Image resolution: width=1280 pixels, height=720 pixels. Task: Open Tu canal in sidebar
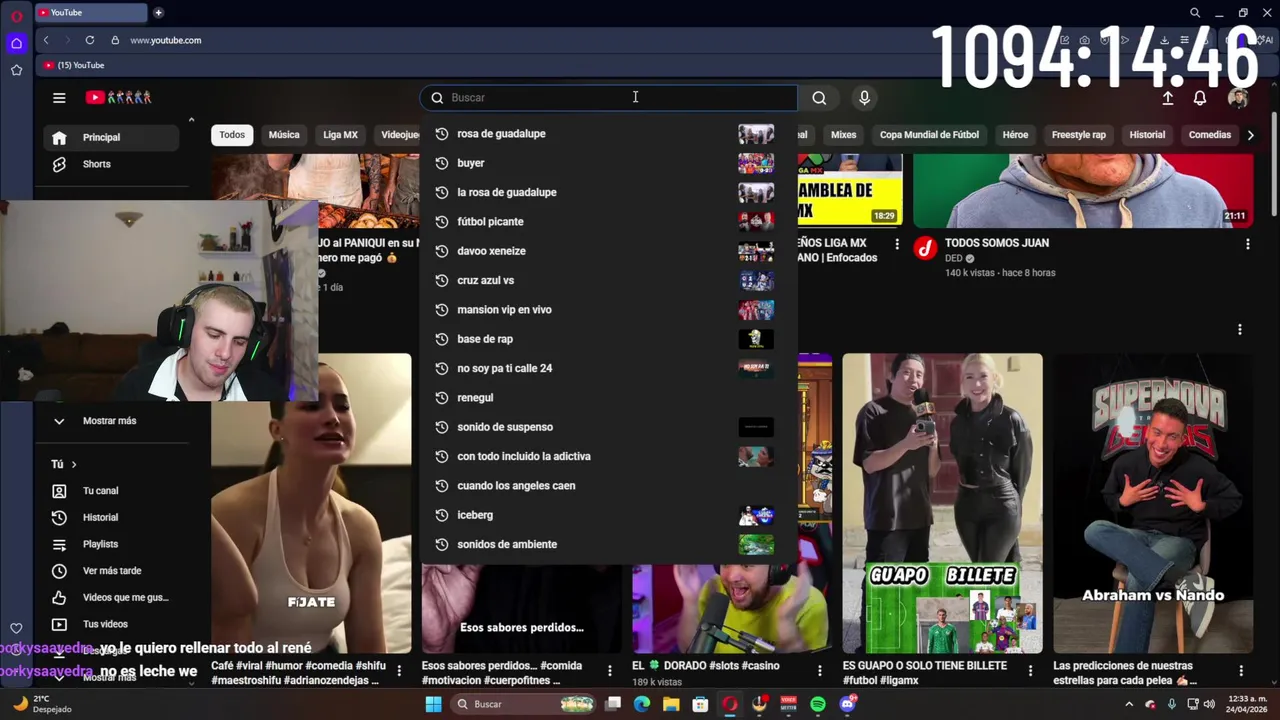(x=111, y=491)
